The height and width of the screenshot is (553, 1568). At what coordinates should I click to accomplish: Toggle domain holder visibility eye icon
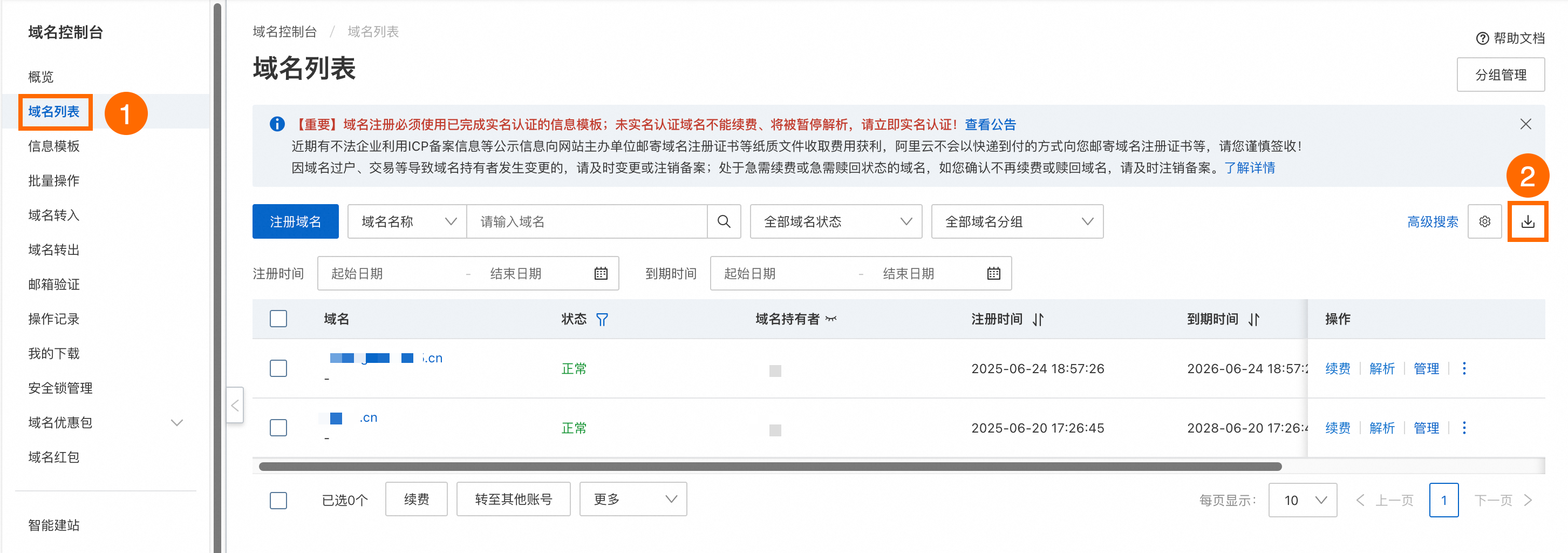click(x=831, y=319)
